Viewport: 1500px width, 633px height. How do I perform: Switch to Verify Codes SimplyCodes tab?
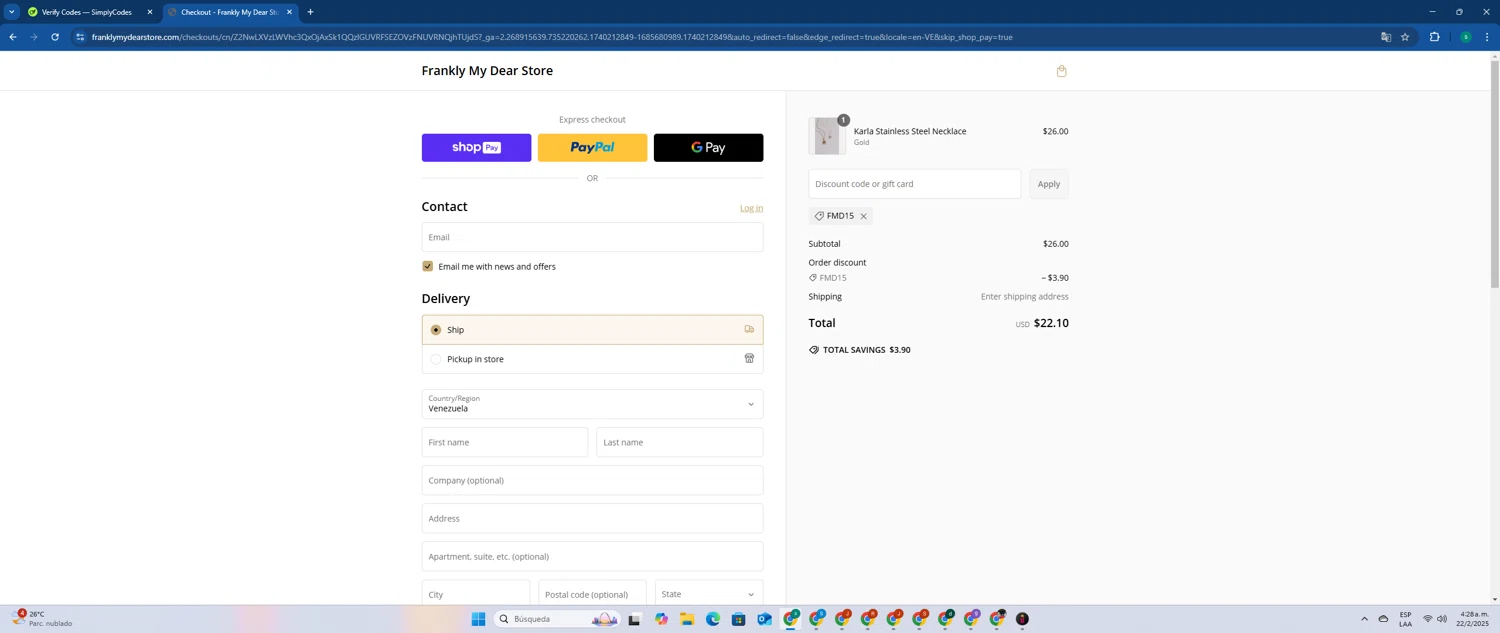[x=86, y=12]
